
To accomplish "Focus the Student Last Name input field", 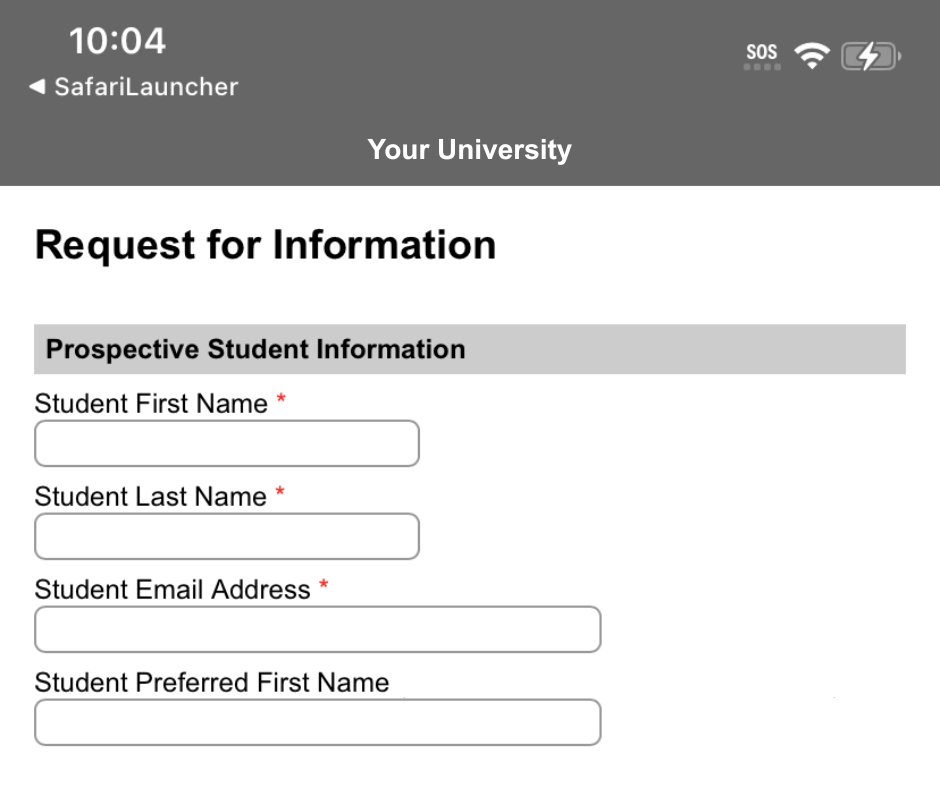I will click(x=226, y=536).
